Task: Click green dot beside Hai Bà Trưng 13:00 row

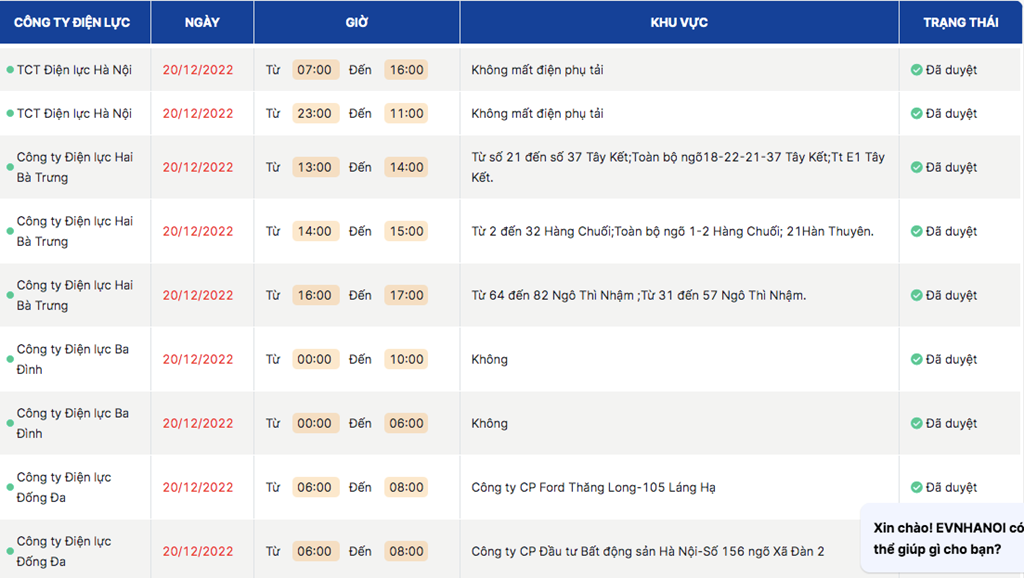Action: tap(10, 167)
